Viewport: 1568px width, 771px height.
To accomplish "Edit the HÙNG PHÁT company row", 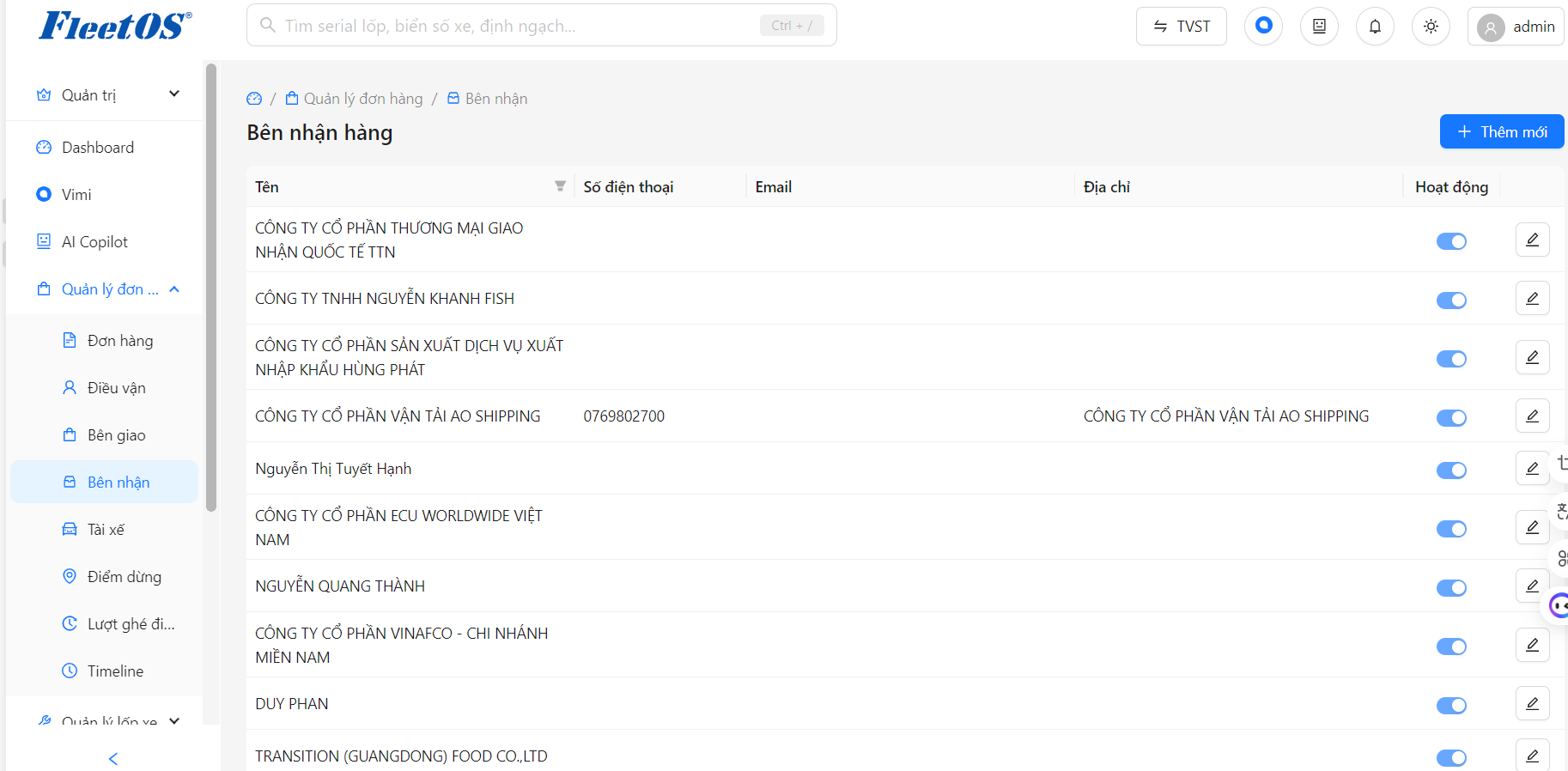I will [x=1532, y=357].
